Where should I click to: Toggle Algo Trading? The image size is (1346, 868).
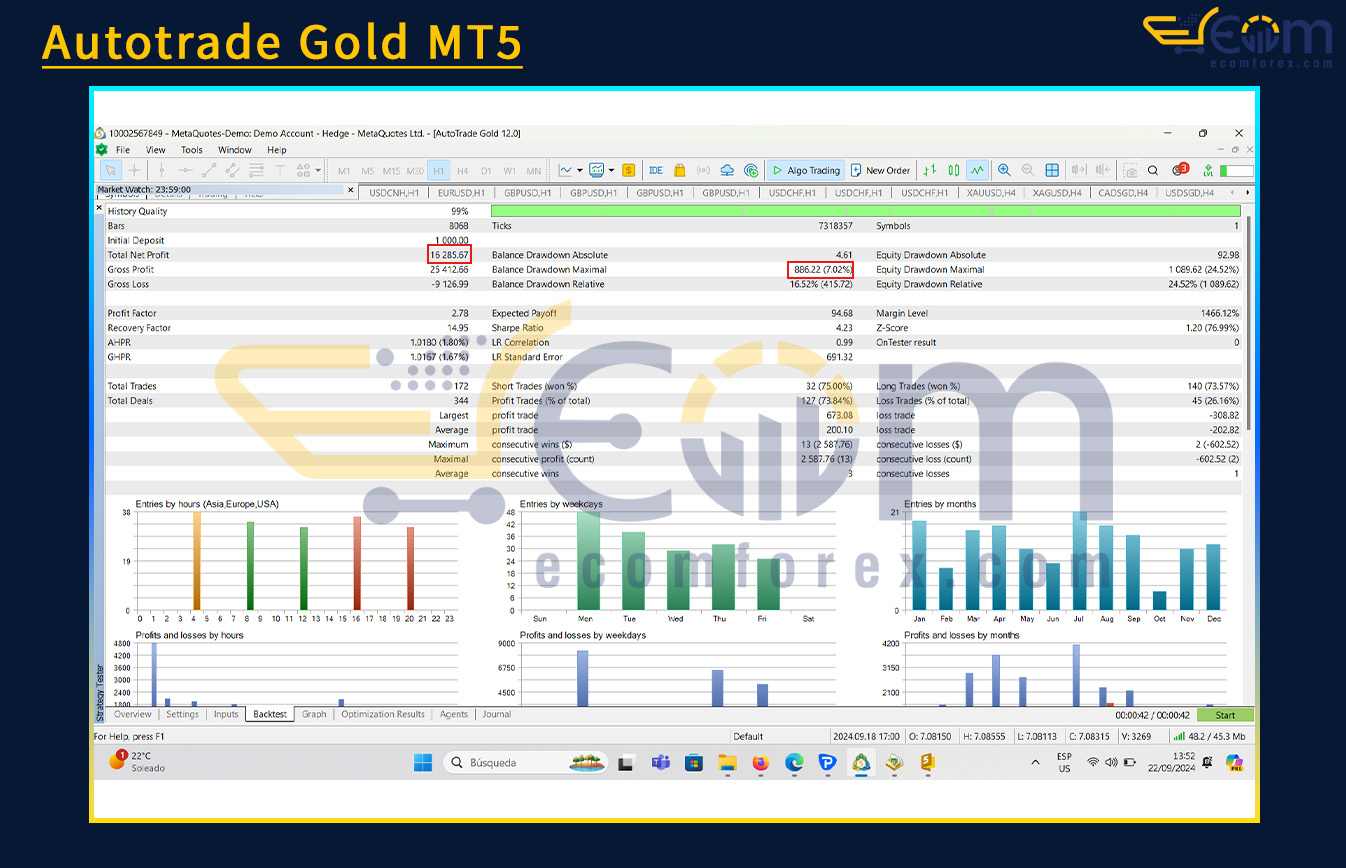(x=805, y=170)
